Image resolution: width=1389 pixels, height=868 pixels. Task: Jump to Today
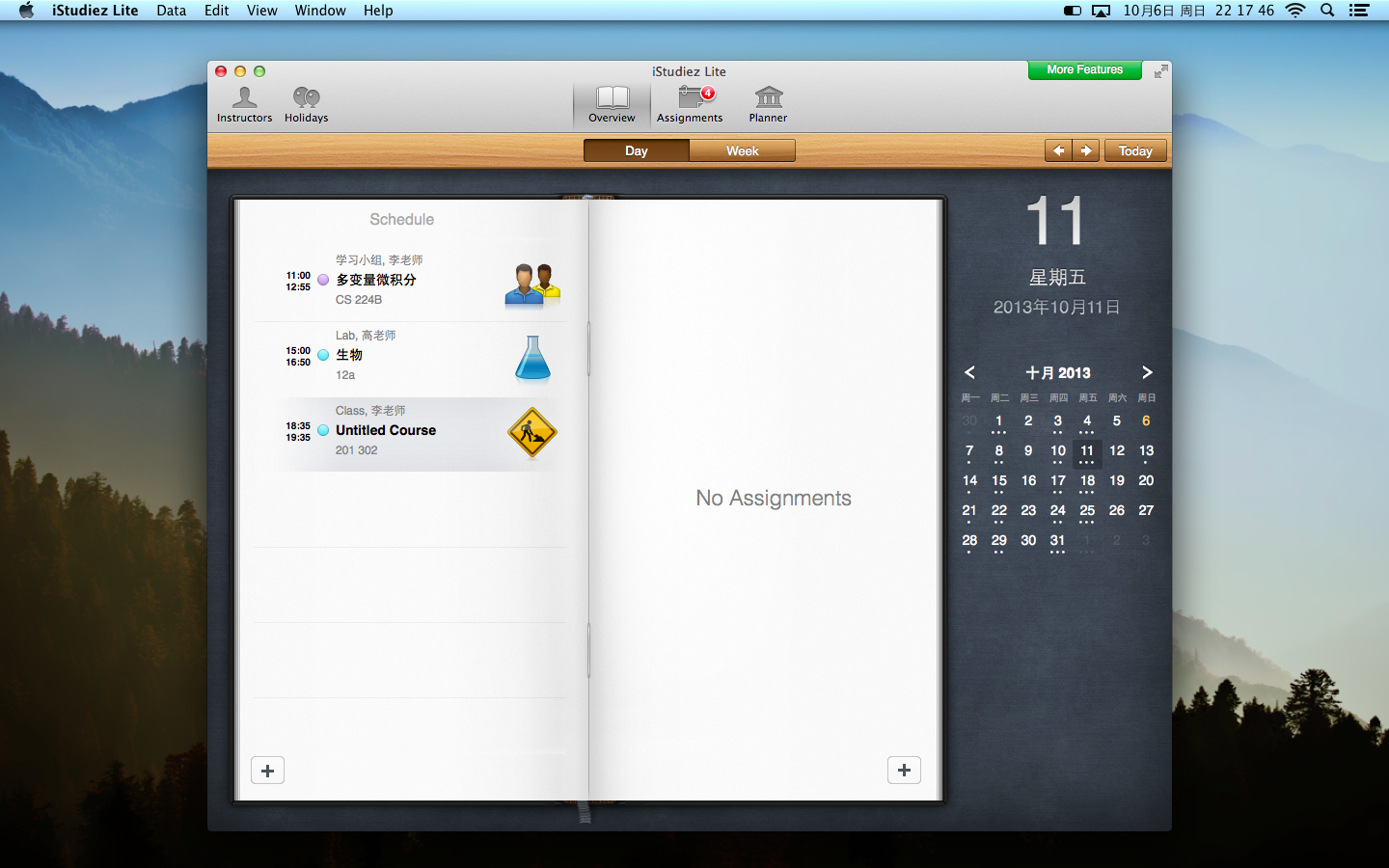[1135, 150]
